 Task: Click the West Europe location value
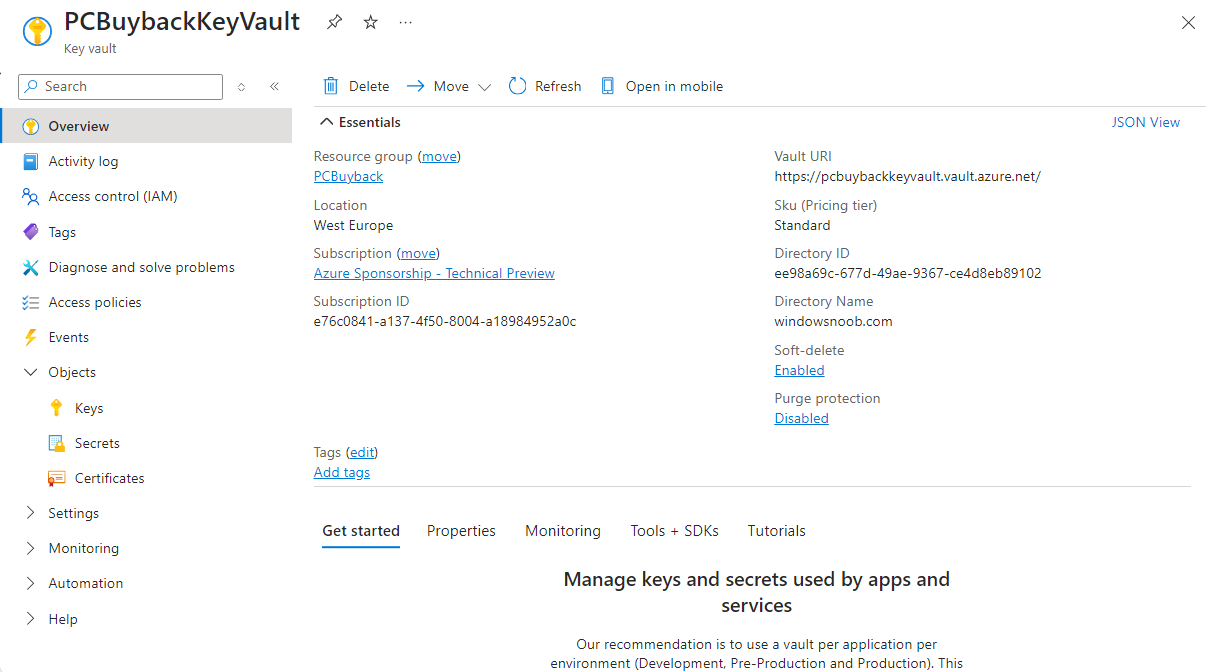click(x=354, y=225)
